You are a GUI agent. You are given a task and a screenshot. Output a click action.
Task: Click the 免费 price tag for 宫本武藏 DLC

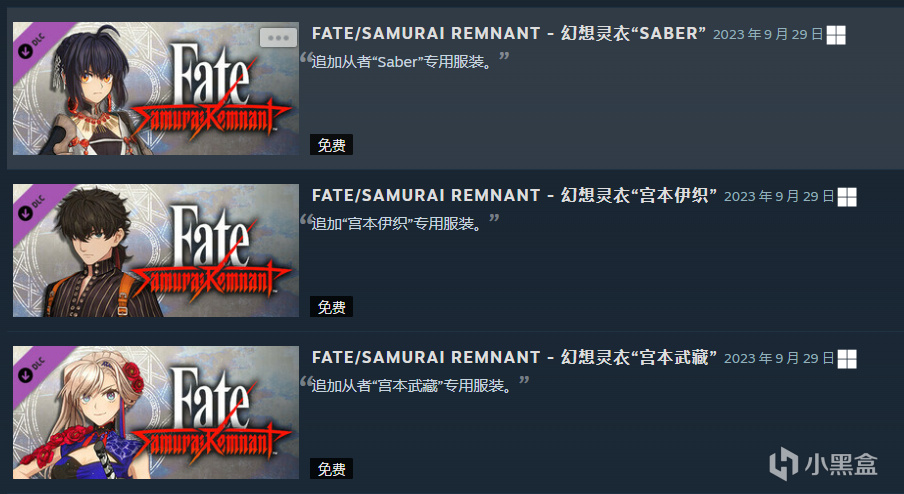coord(332,469)
